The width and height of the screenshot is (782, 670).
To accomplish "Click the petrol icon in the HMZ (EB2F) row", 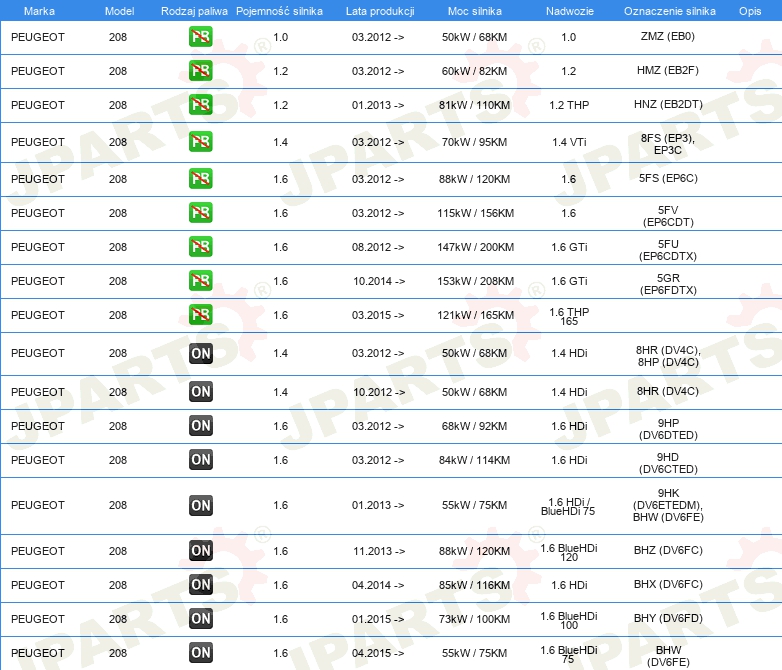I will (x=200, y=71).
